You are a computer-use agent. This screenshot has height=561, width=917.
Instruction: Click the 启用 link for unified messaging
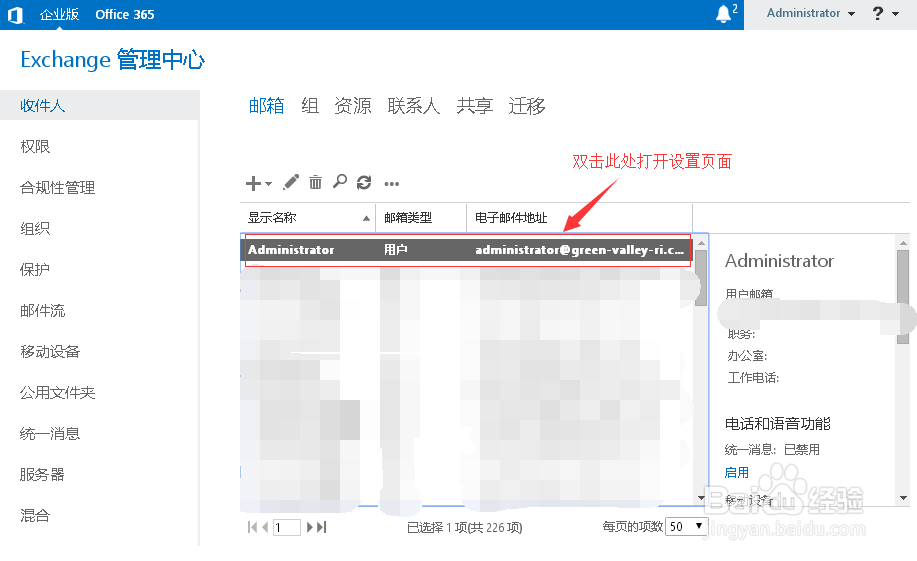pos(737,472)
